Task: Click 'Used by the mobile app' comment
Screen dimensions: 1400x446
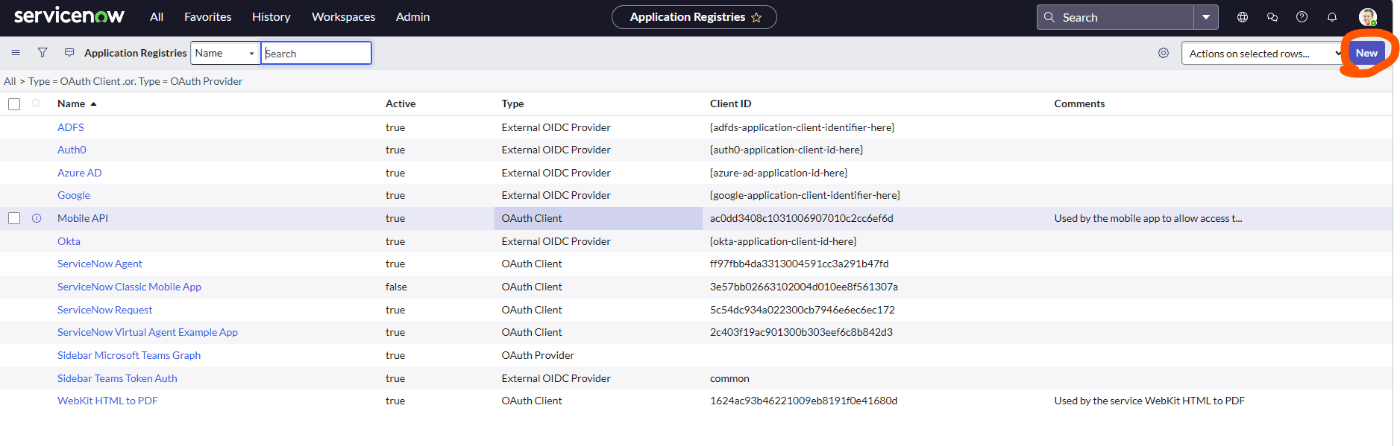Action: (x=1148, y=218)
